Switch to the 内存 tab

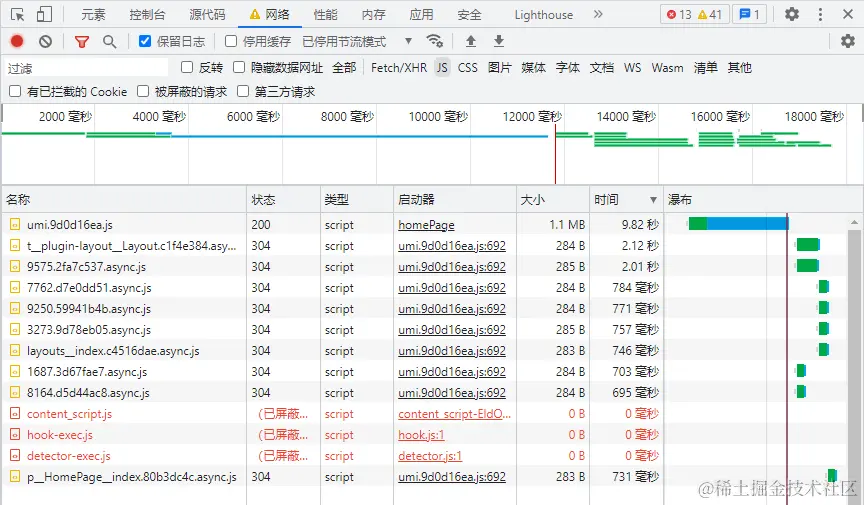coord(373,15)
